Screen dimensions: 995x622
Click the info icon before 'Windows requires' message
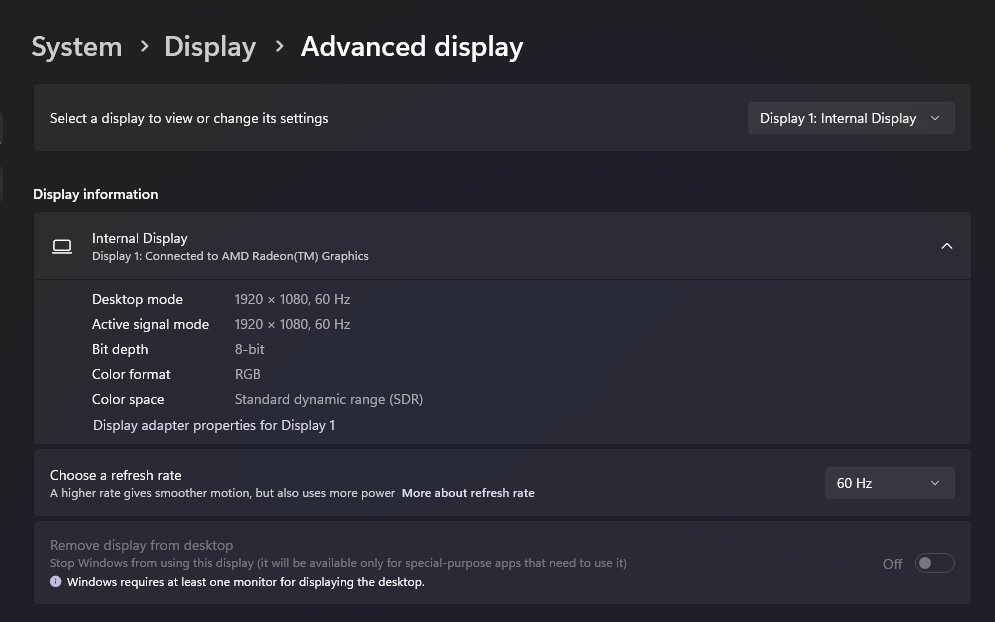click(56, 581)
